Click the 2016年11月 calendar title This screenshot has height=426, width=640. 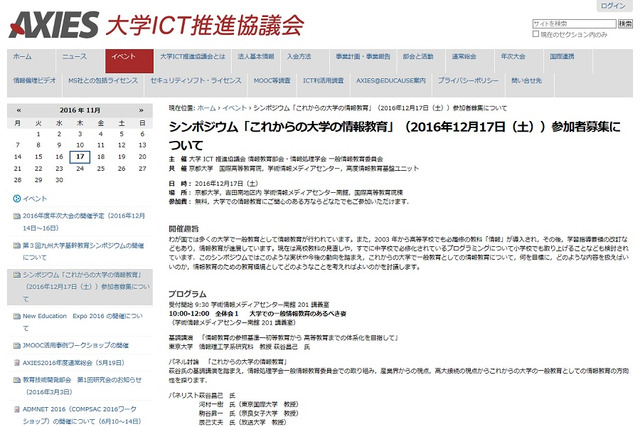pos(80,110)
